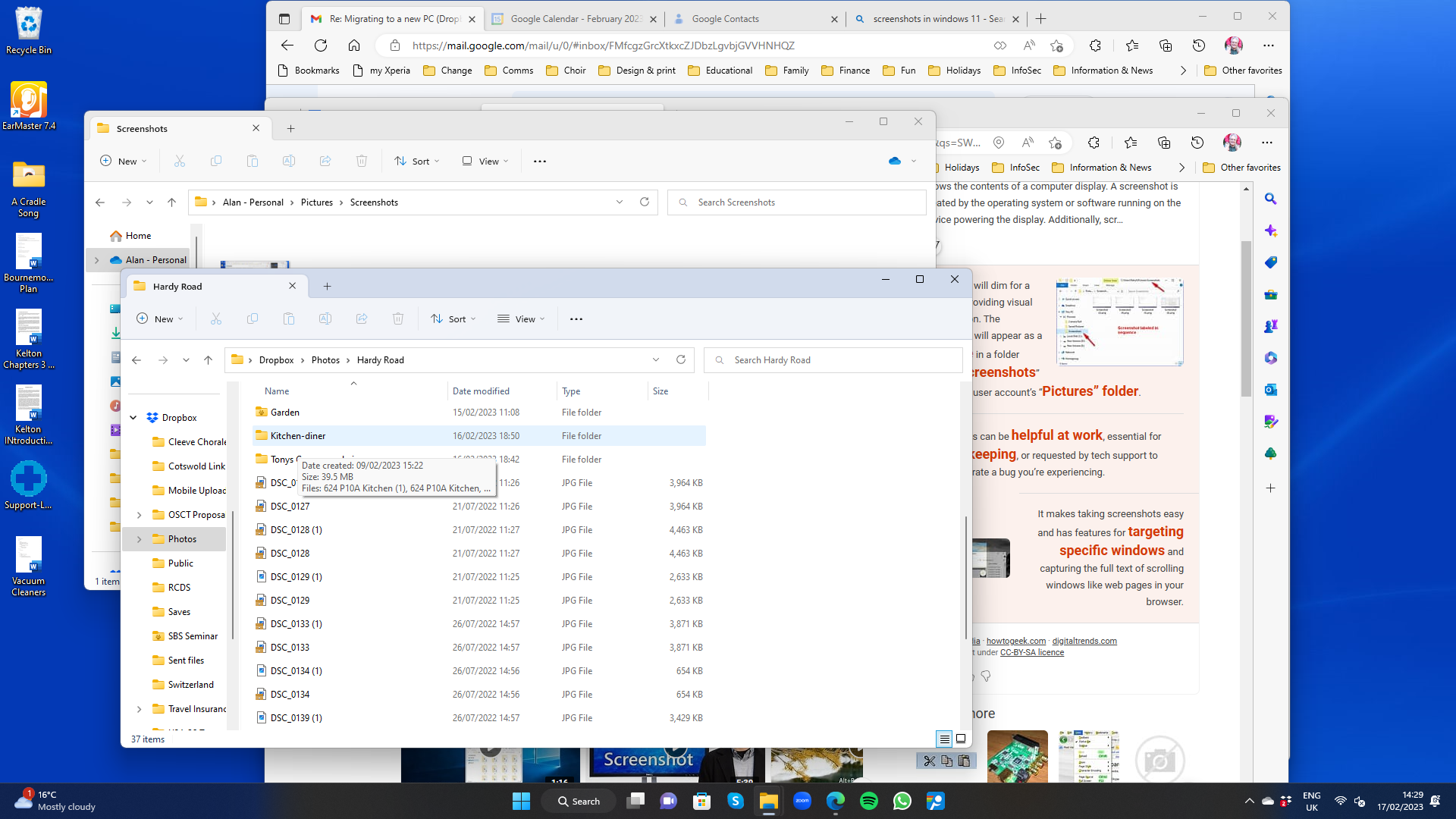Open Spotify from the taskbar
This screenshot has width=1456, height=819.
869,801
